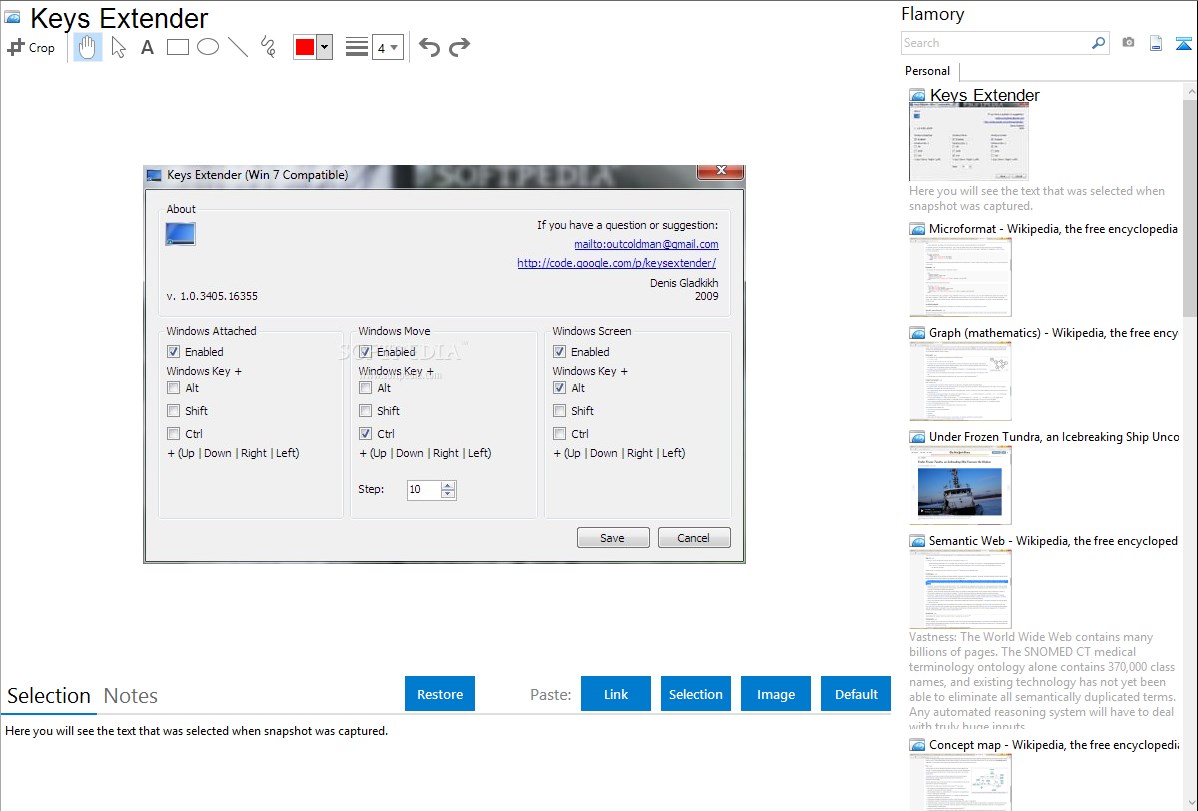Click the Step spinner up arrow

click(x=448, y=485)
